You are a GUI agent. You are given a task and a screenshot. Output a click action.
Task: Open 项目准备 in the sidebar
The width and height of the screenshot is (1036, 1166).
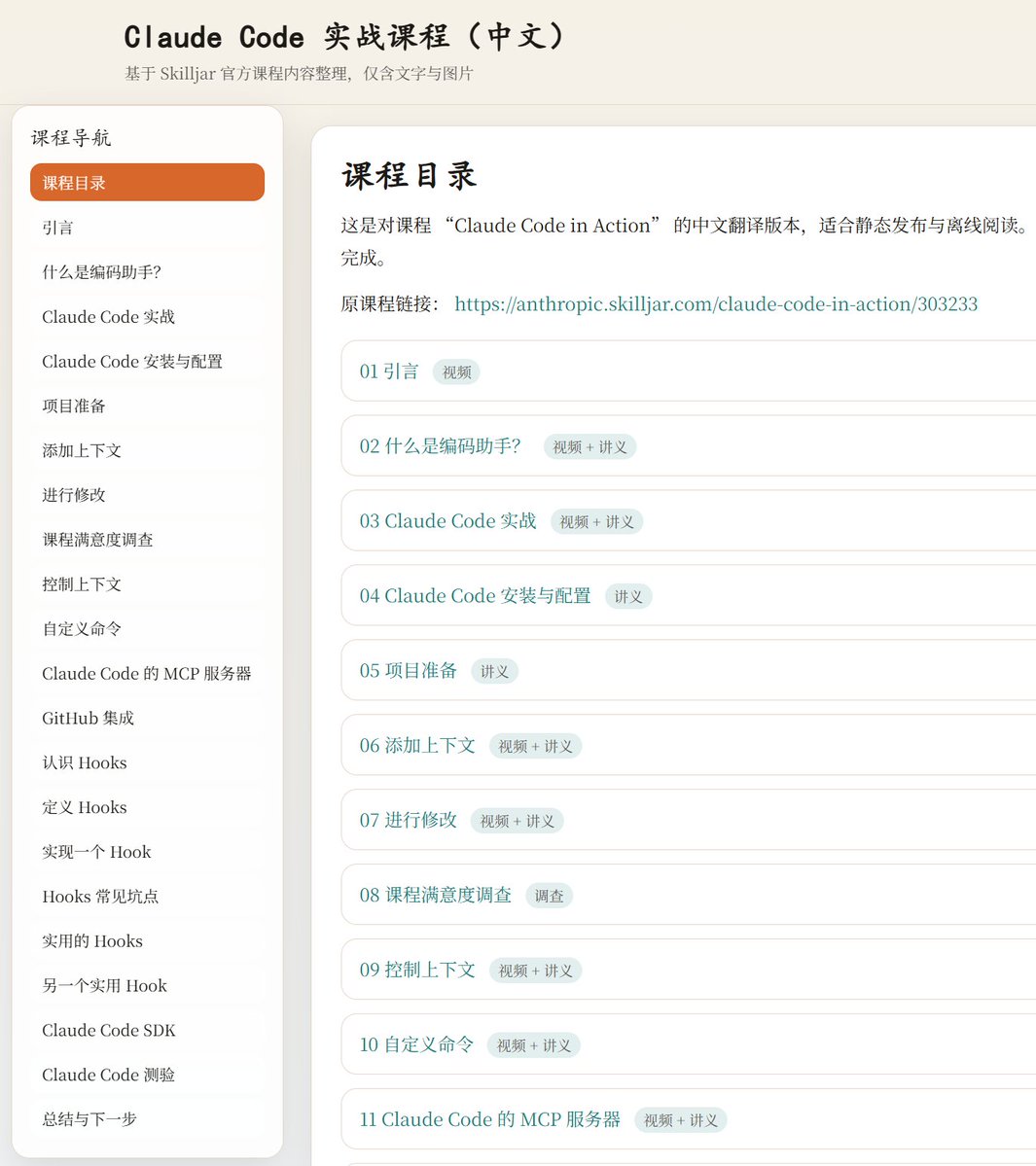[x=147, y=406]
